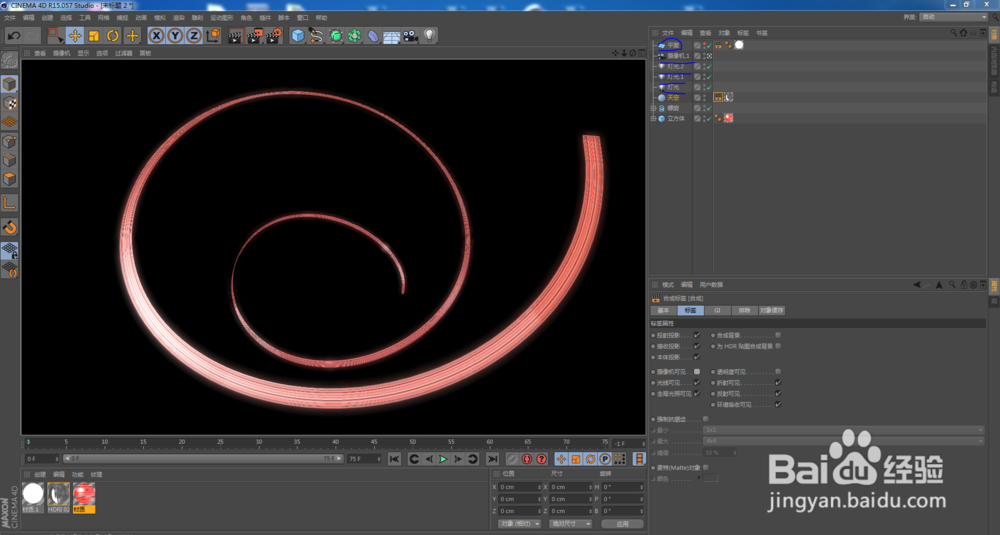Toggle 接收投影 checkbox
Image resolution: width=1000 pixels, height=535 pixels.
(x=697, y=346)
